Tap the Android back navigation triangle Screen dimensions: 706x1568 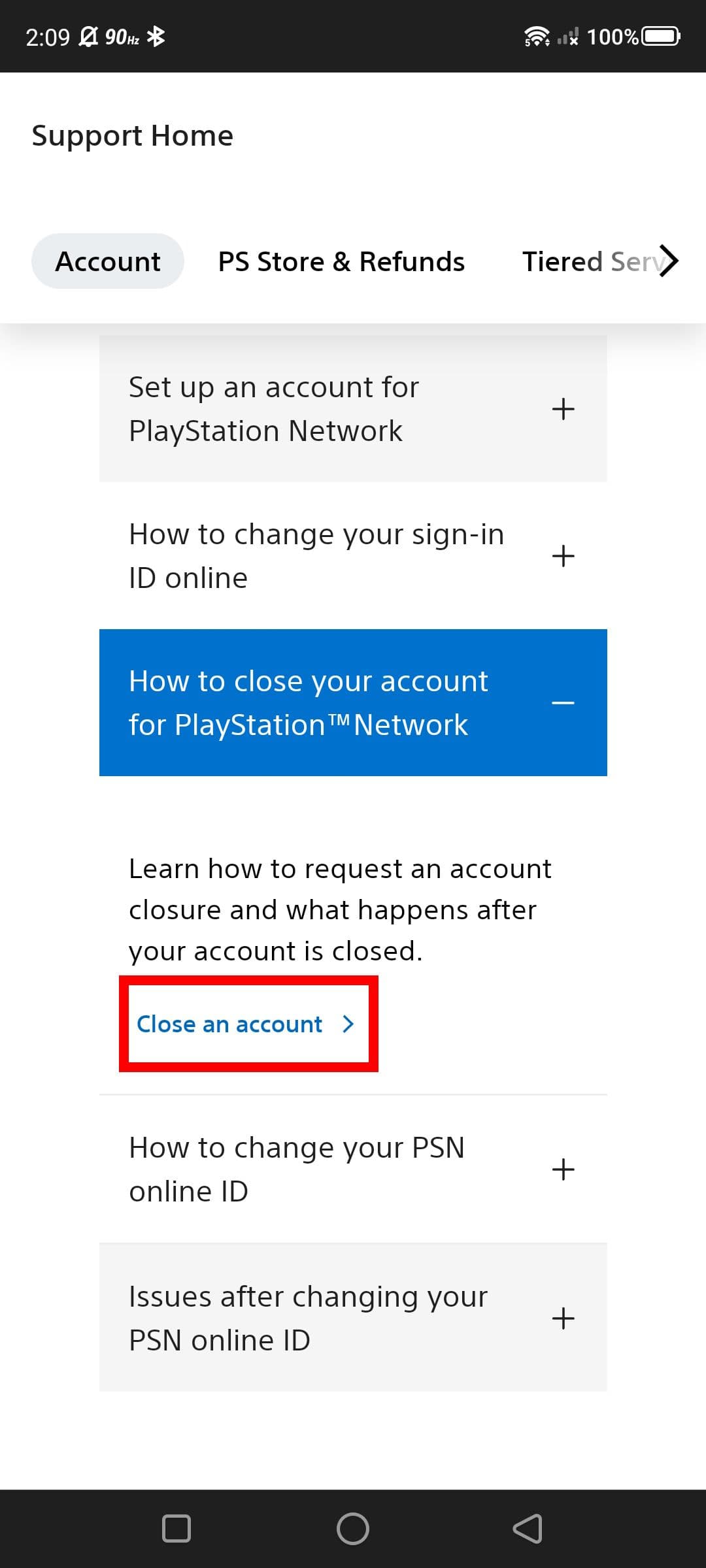(x=528, y=1528)
